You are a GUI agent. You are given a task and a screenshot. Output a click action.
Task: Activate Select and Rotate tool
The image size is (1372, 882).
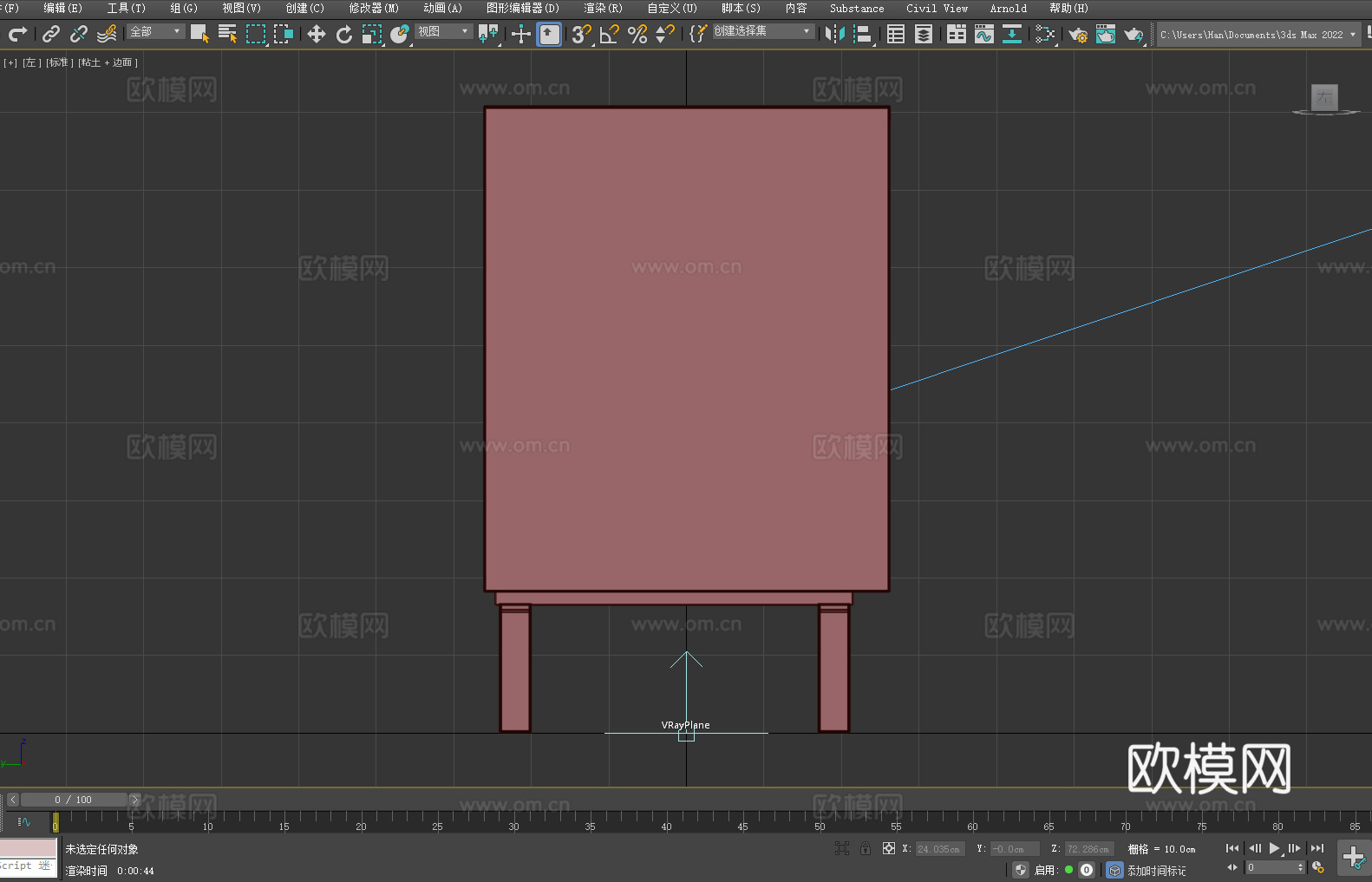point(344,34)
